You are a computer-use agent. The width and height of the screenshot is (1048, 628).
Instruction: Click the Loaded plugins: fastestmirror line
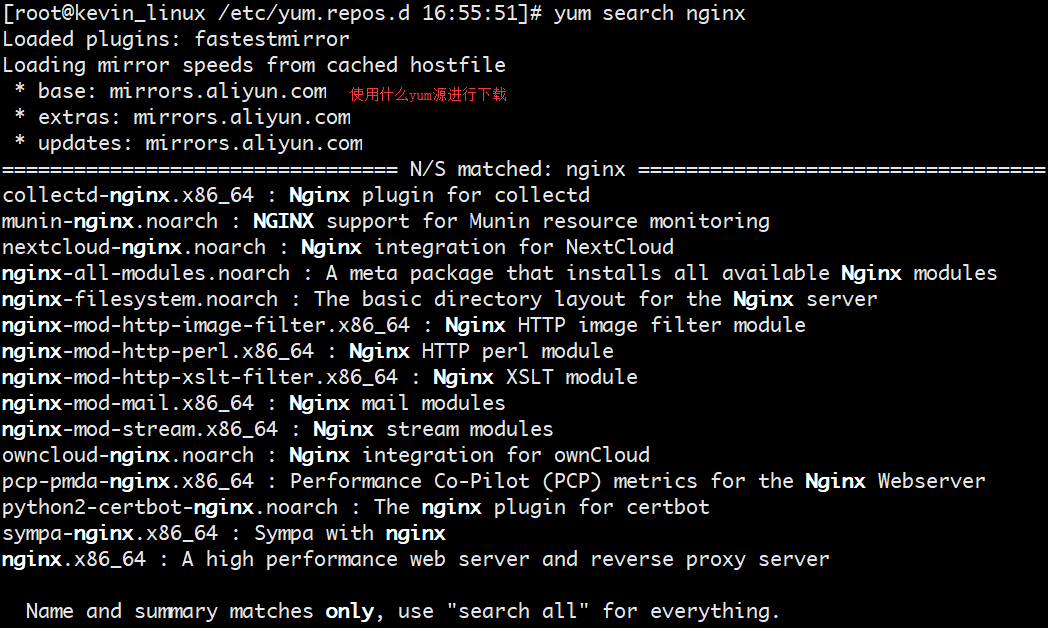pos(176,39)
